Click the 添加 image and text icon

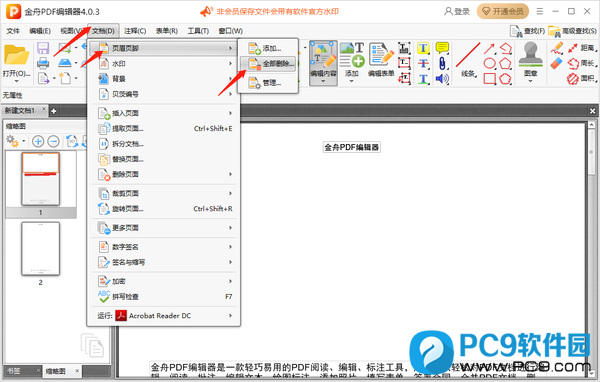click(x=352, y=55)
